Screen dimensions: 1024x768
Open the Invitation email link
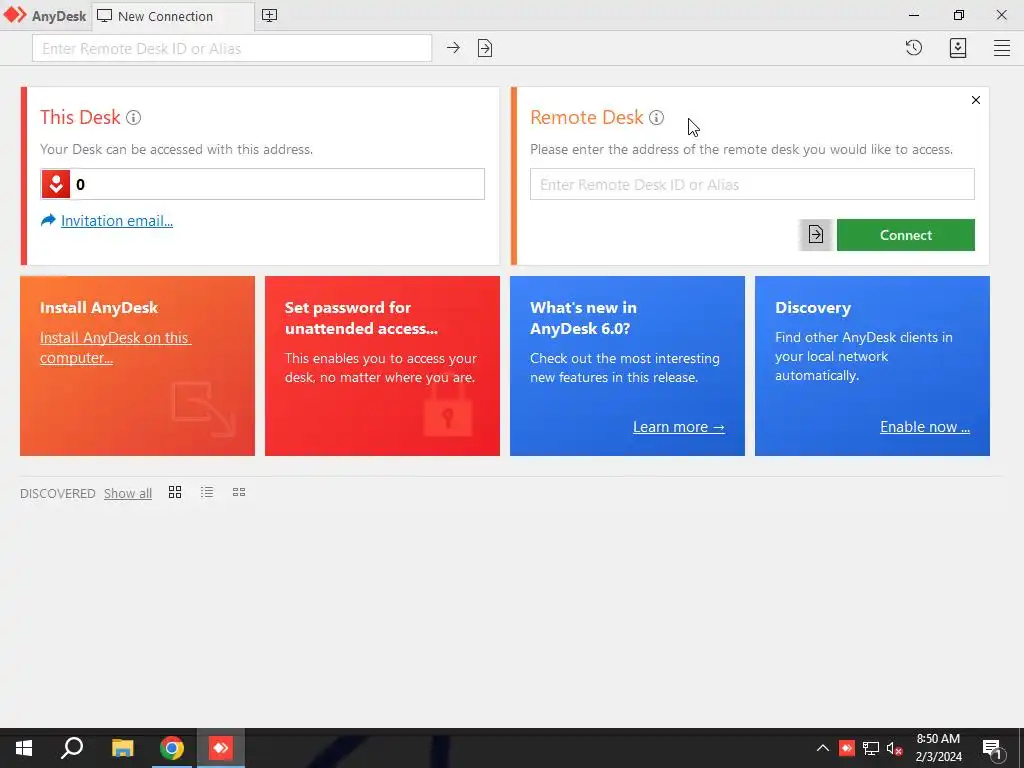pos(117,221)
